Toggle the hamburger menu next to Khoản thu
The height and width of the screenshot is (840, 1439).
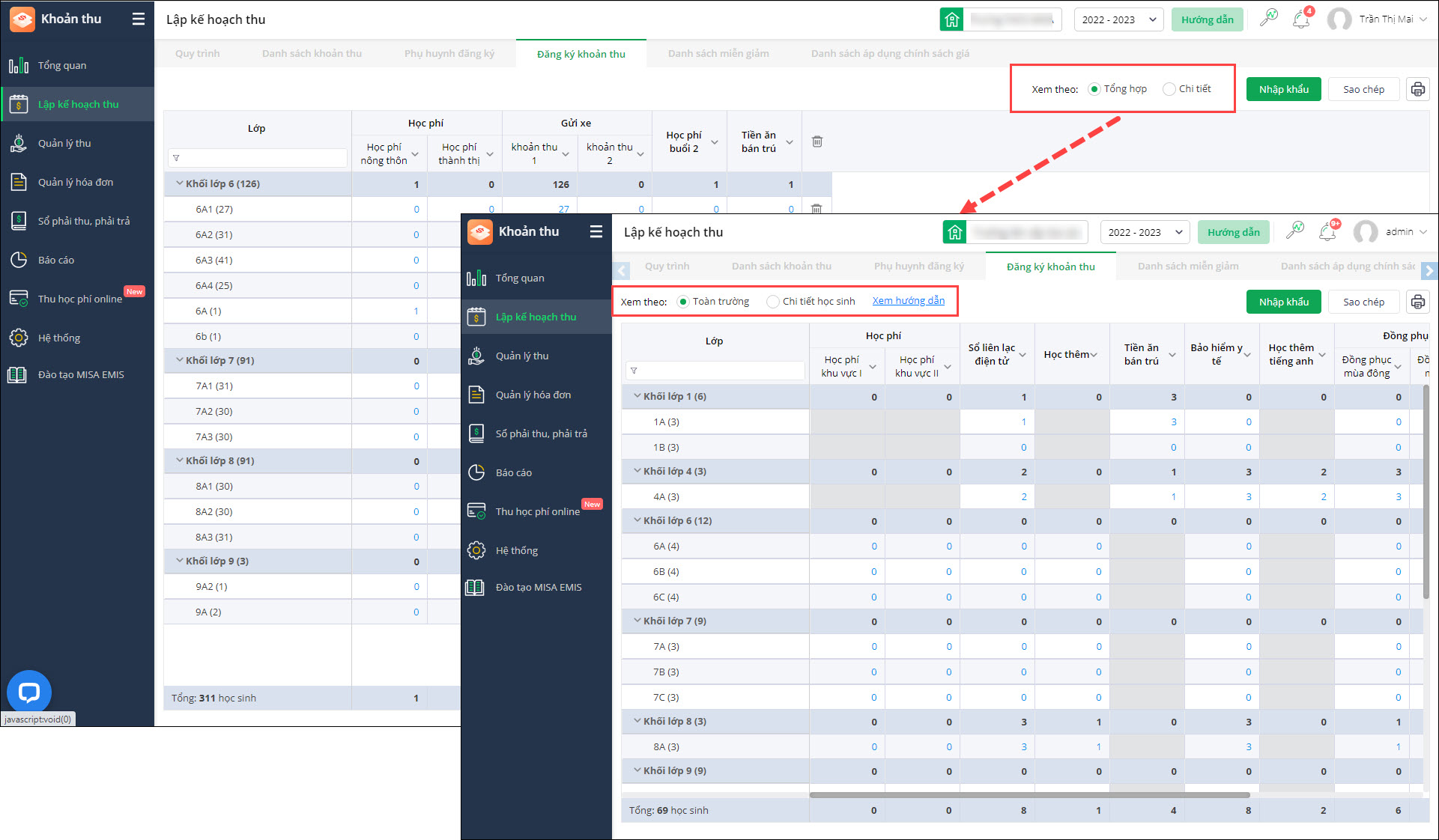pos(139,19)
